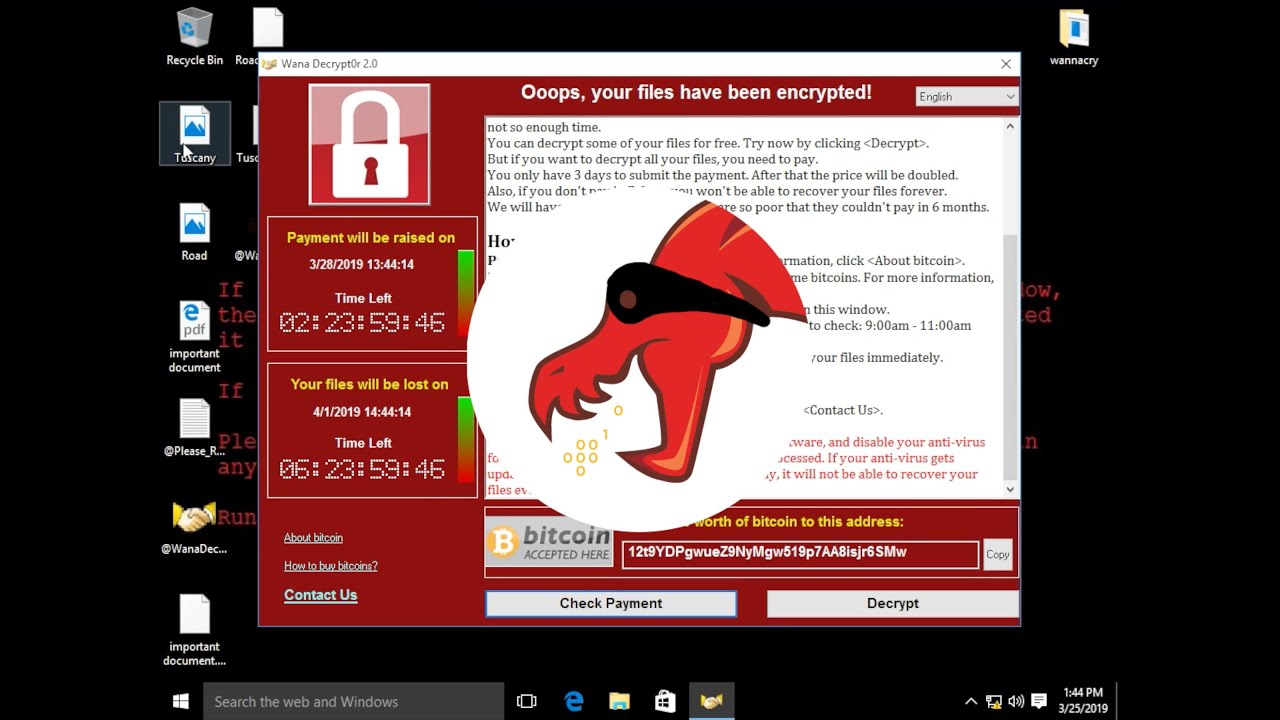The height and width of the screenshot is (720, 1280).
Task: Select the Tuscany image file icon
Action: (194, 133)
